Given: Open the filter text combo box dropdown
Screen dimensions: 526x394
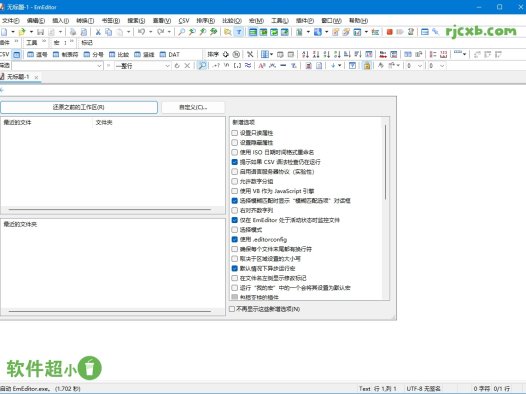Looking at the screenshot, I should coord(99,66).
